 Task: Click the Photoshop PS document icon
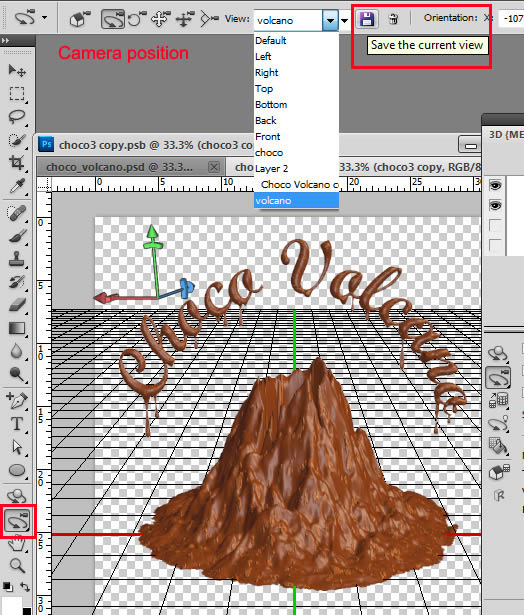(46, 144)
